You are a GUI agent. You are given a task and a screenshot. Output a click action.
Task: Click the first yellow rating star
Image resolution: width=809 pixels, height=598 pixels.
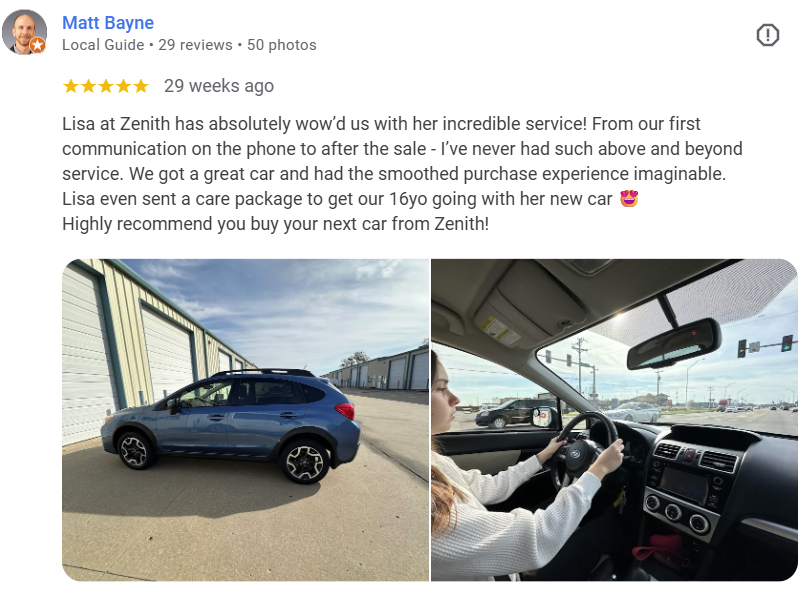point(71,86)
